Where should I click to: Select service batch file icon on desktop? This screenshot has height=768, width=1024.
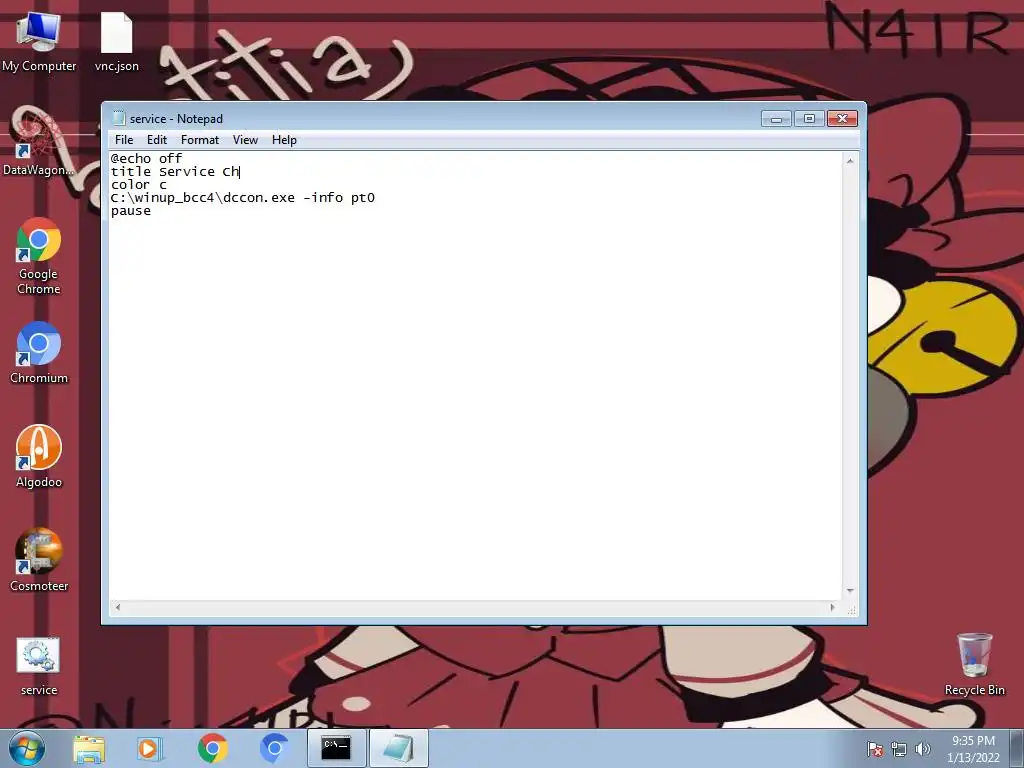click(39, 666)
